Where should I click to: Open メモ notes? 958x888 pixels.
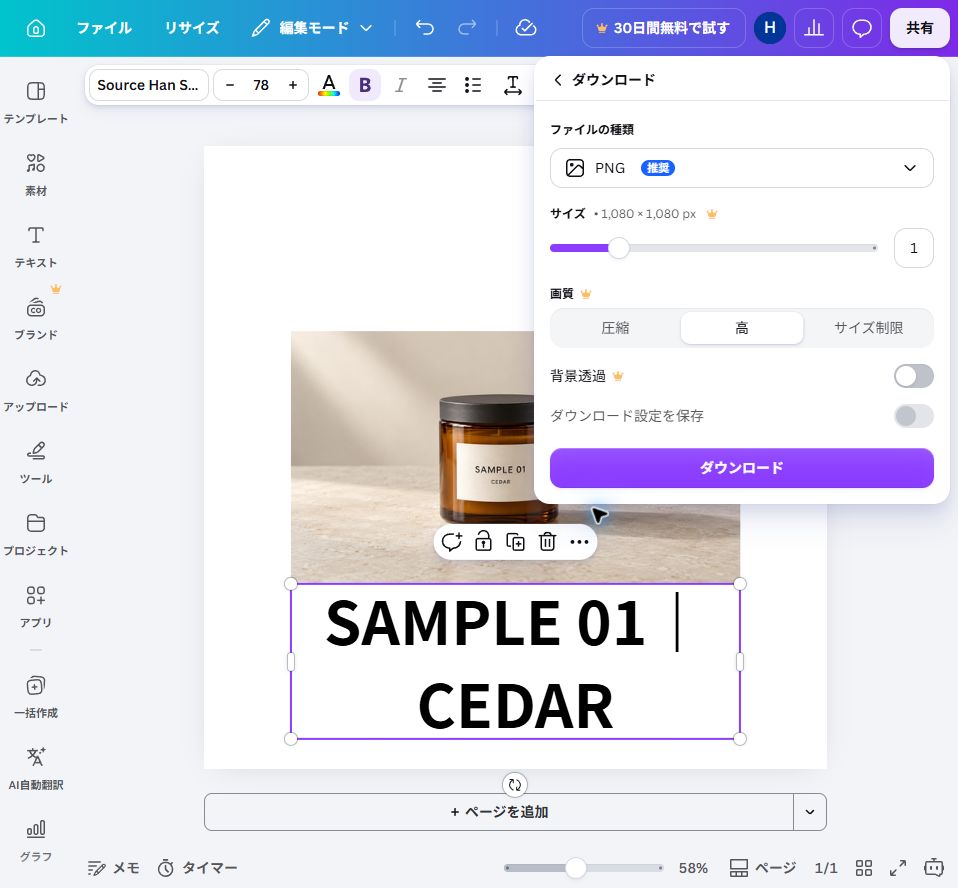click(x=113, y=868)
